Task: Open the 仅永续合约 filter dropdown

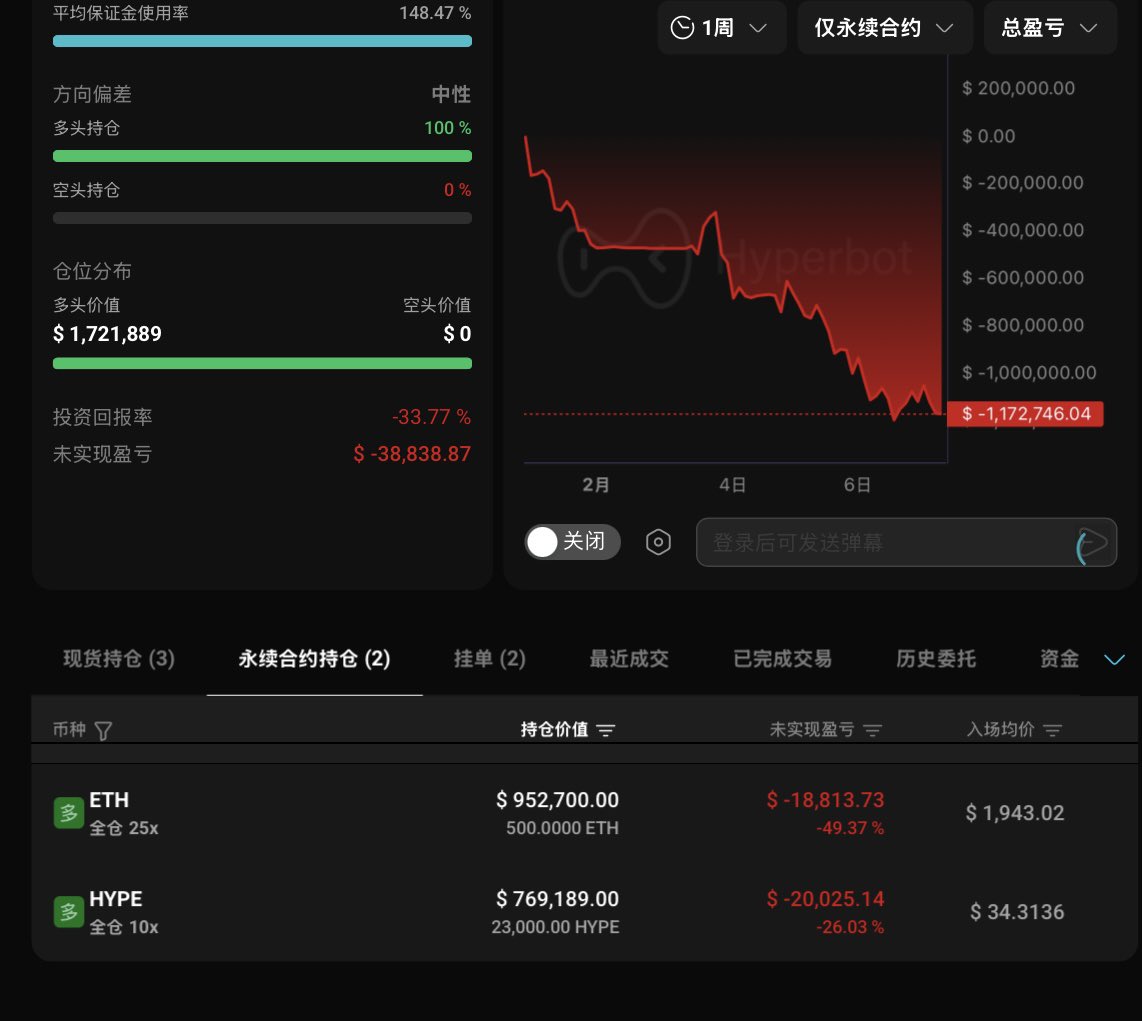Action: 885,28
